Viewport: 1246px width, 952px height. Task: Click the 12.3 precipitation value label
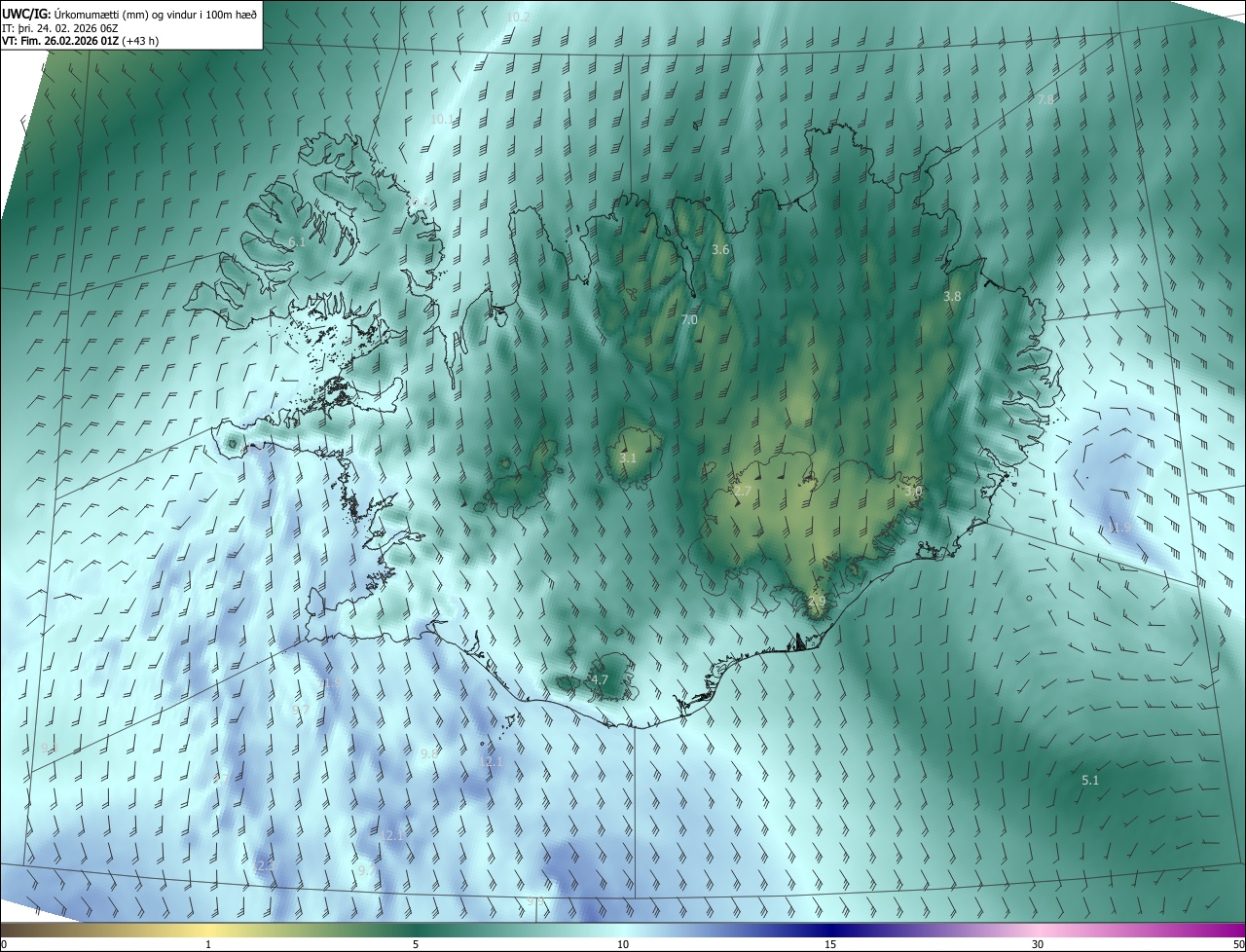pyautogui.click(x=263, y=865)
